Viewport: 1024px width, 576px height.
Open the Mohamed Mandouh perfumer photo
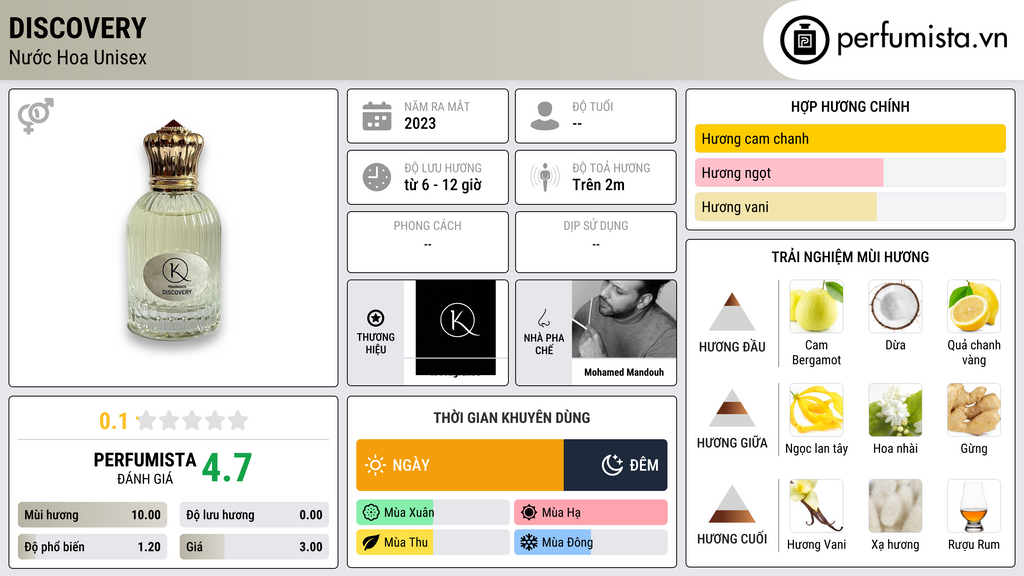[x=624, y=319]
